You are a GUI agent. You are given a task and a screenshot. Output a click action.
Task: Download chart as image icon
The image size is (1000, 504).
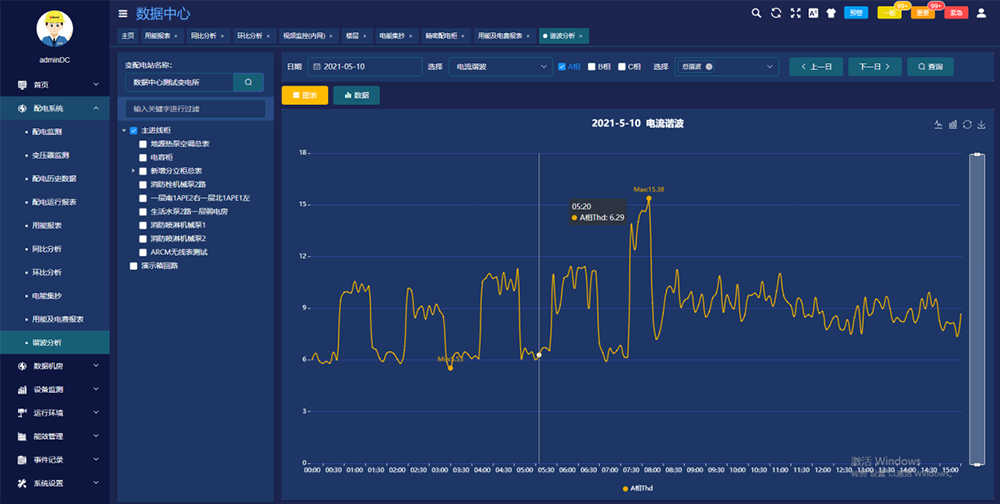pyautogui.click(x=981, y=124)
